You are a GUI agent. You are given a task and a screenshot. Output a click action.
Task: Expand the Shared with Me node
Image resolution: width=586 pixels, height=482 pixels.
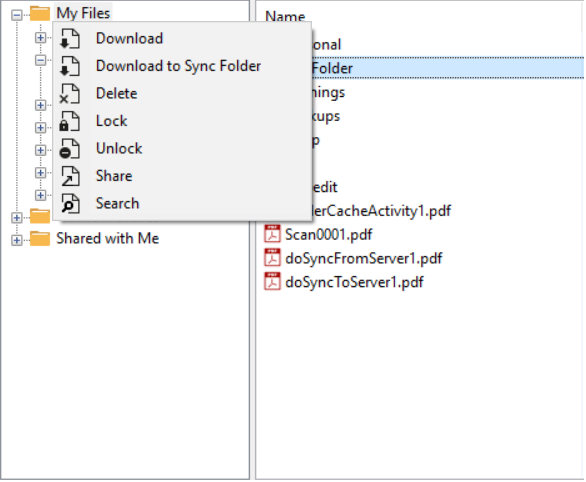coord(16,240)
